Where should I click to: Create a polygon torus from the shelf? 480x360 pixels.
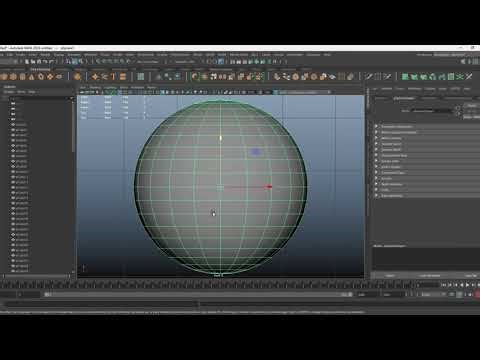point(41,77)
